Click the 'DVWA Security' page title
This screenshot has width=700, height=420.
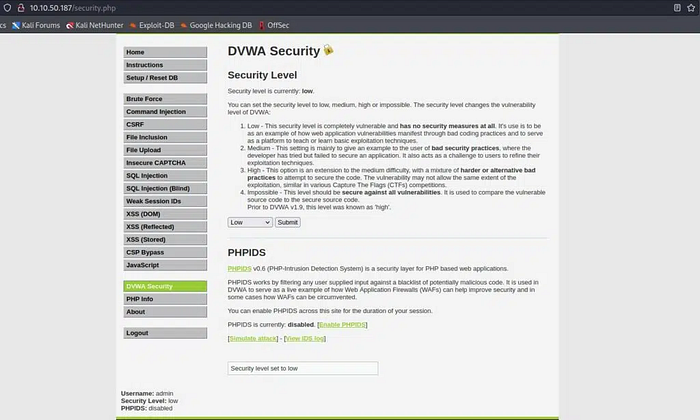tap(274, 51)
